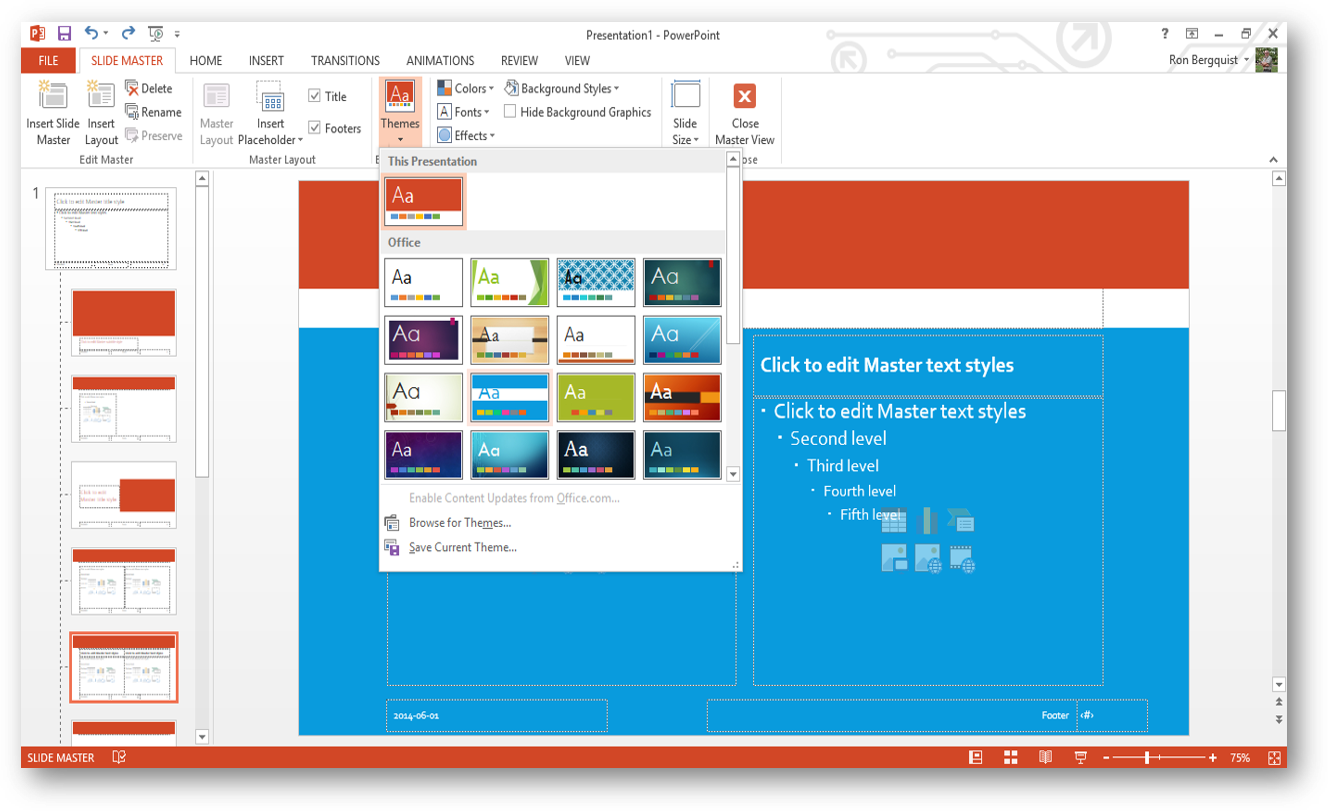Click the spell check icon in status bar

click(119, 758)
